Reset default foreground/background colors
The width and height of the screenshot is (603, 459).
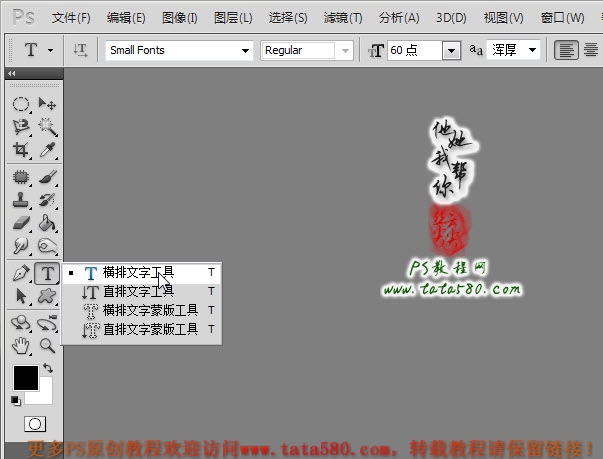tap(16, 401)
